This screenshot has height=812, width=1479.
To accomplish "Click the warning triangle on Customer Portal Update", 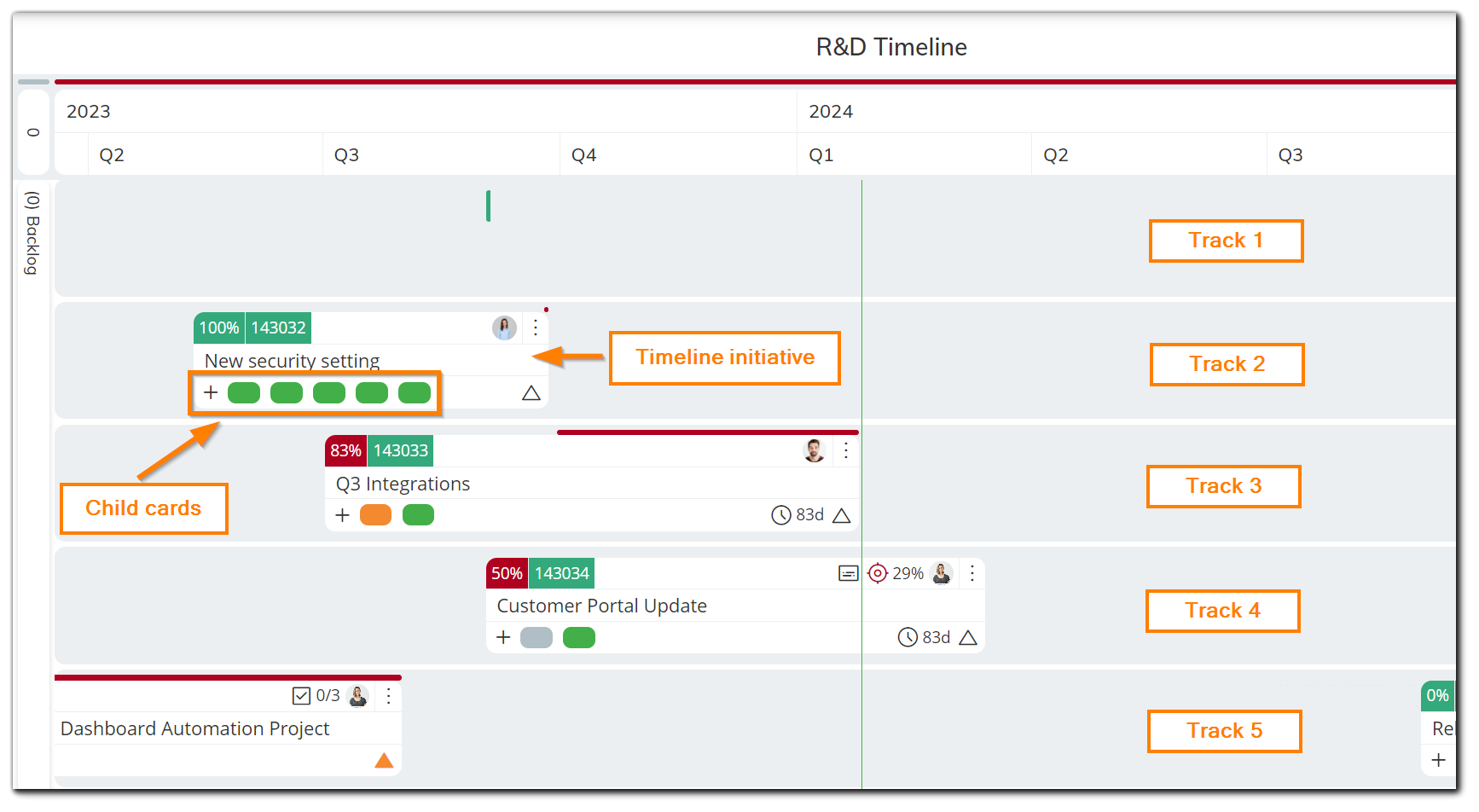I will point(969,637).
